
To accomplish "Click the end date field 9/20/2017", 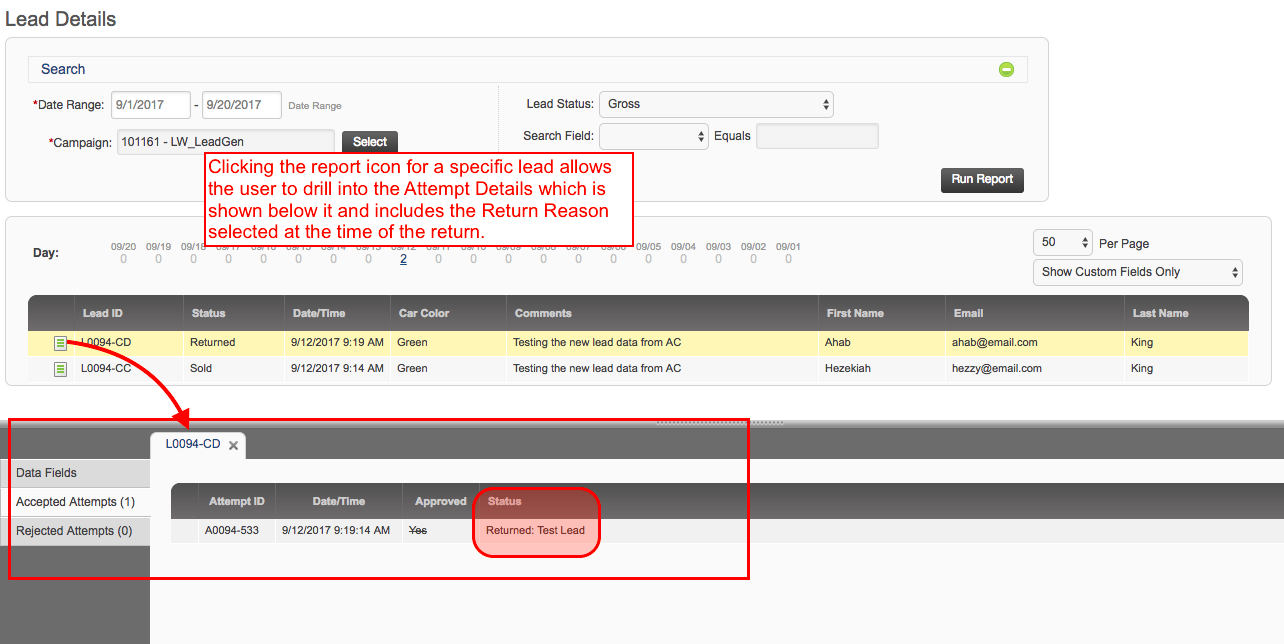I will click(241, 105).
